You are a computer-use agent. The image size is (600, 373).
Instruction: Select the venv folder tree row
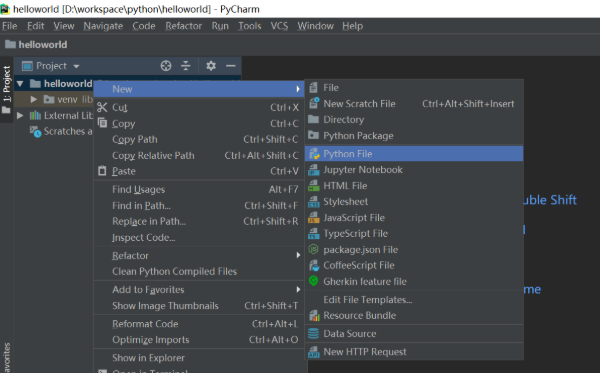pos(54,99)
